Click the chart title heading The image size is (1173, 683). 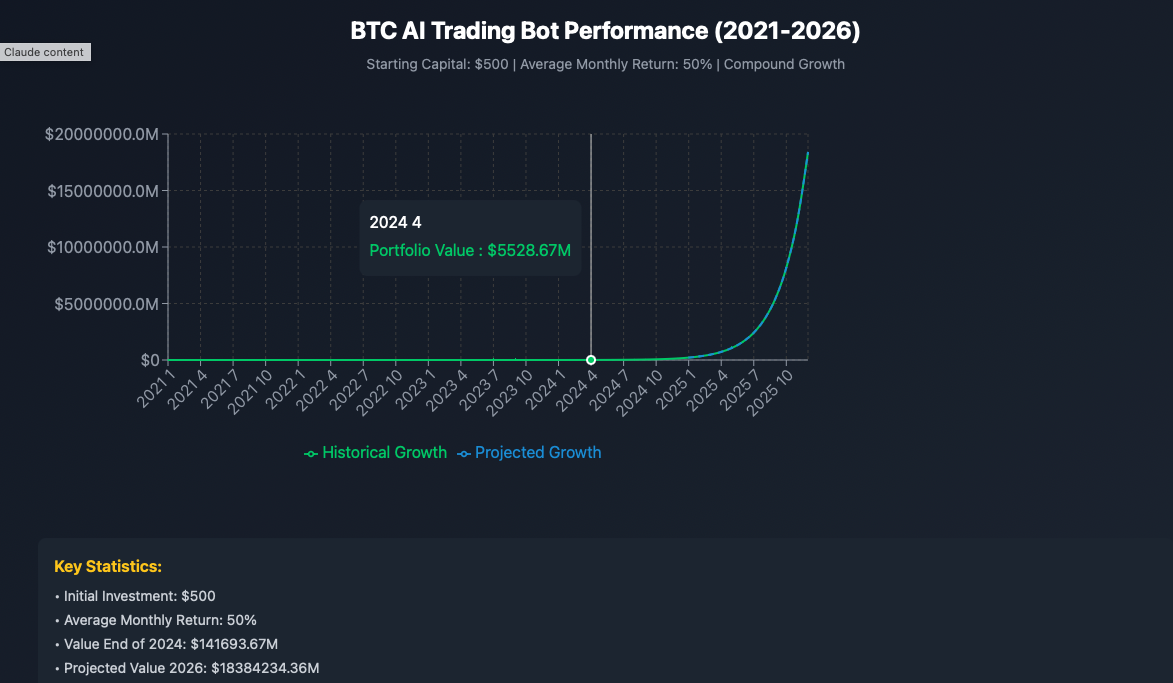pyautogui.click(x=605, y=31)
